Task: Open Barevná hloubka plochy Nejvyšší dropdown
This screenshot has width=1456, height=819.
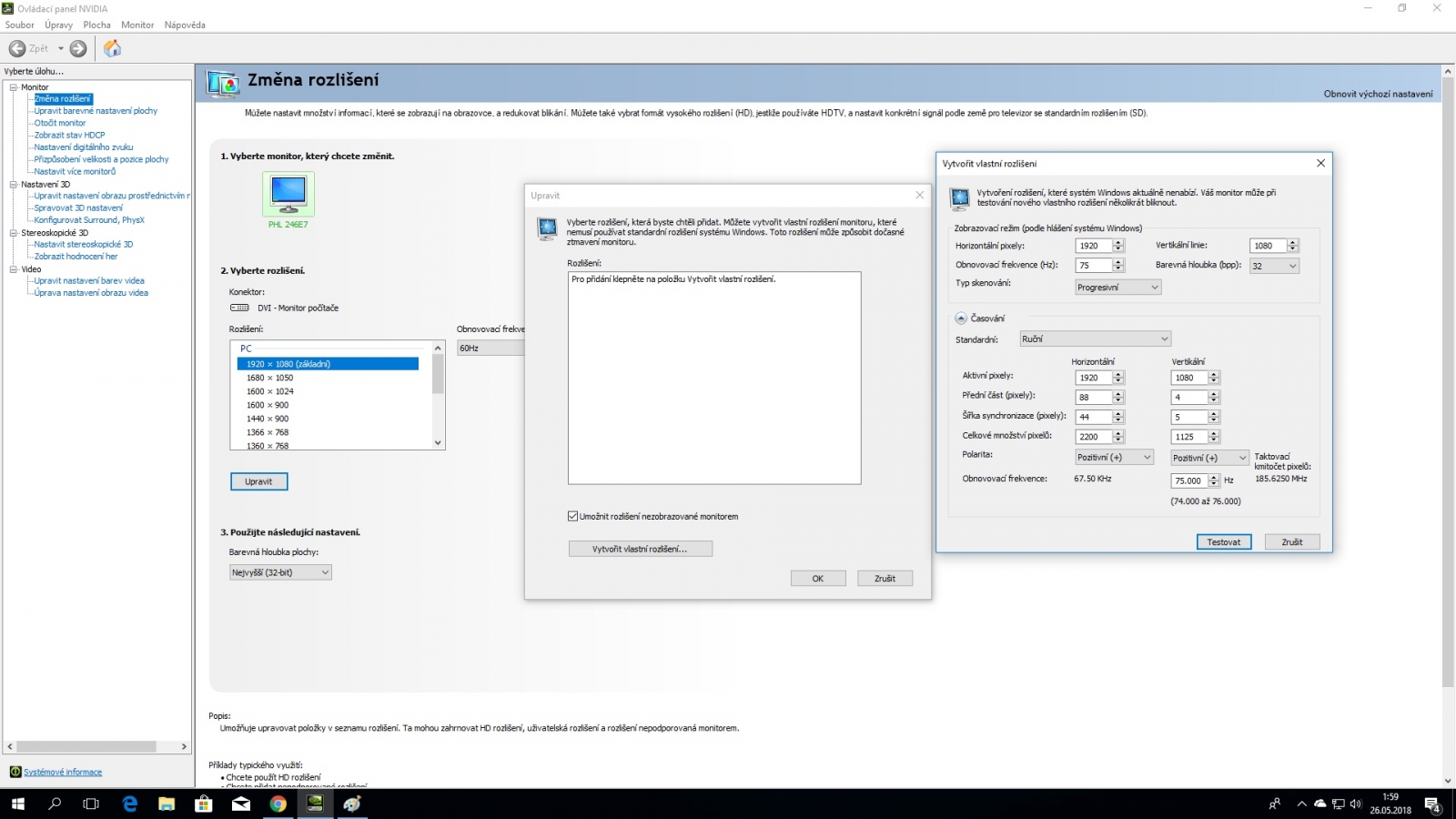Action: pos(280,572)
